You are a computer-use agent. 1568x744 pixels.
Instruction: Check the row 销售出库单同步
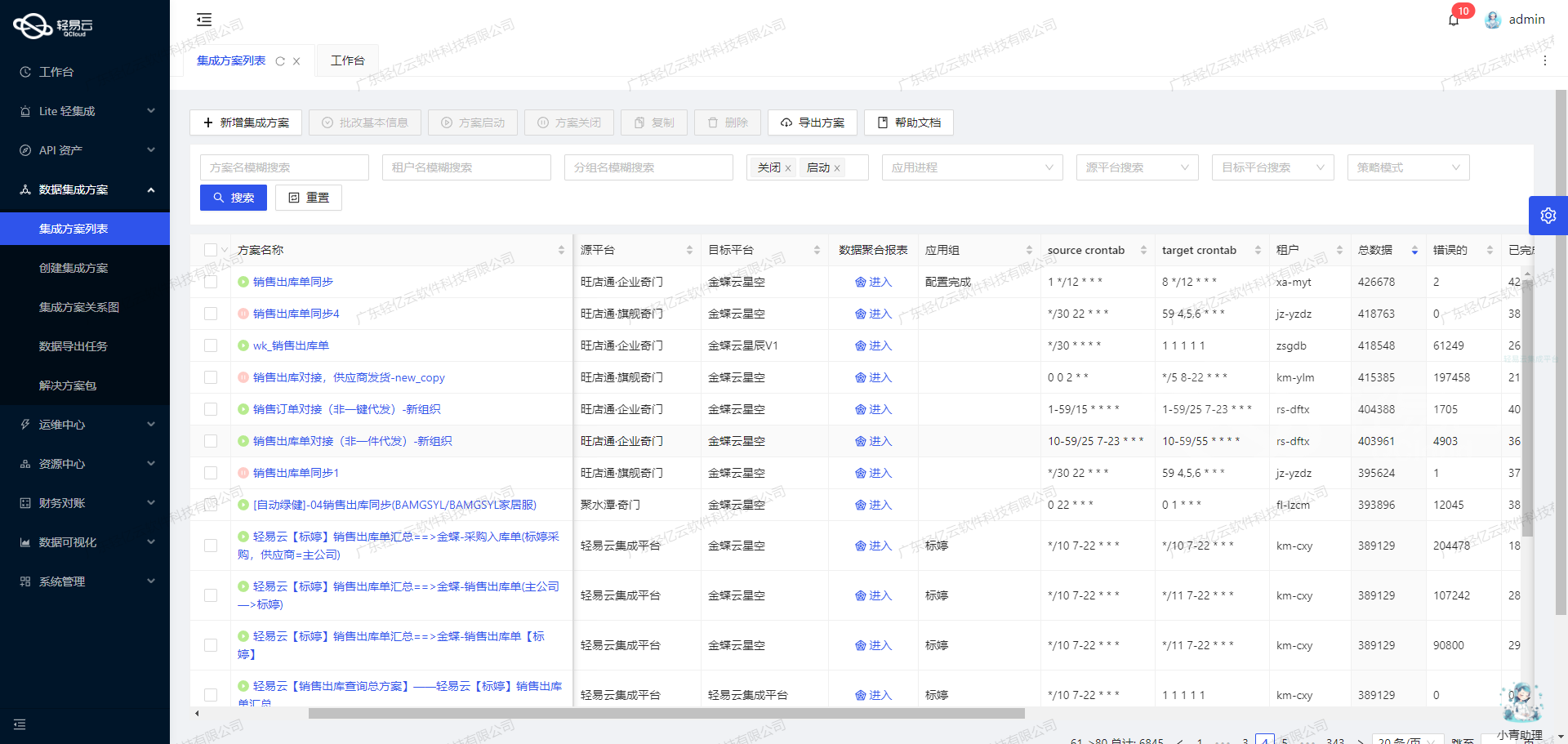click(211, 282)
